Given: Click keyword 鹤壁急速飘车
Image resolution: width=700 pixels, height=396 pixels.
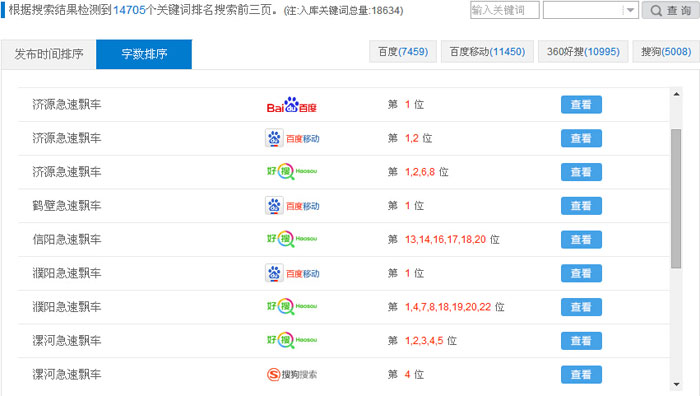Looking at the screenshot, I should pyautogui.click(x=67, y=206).
